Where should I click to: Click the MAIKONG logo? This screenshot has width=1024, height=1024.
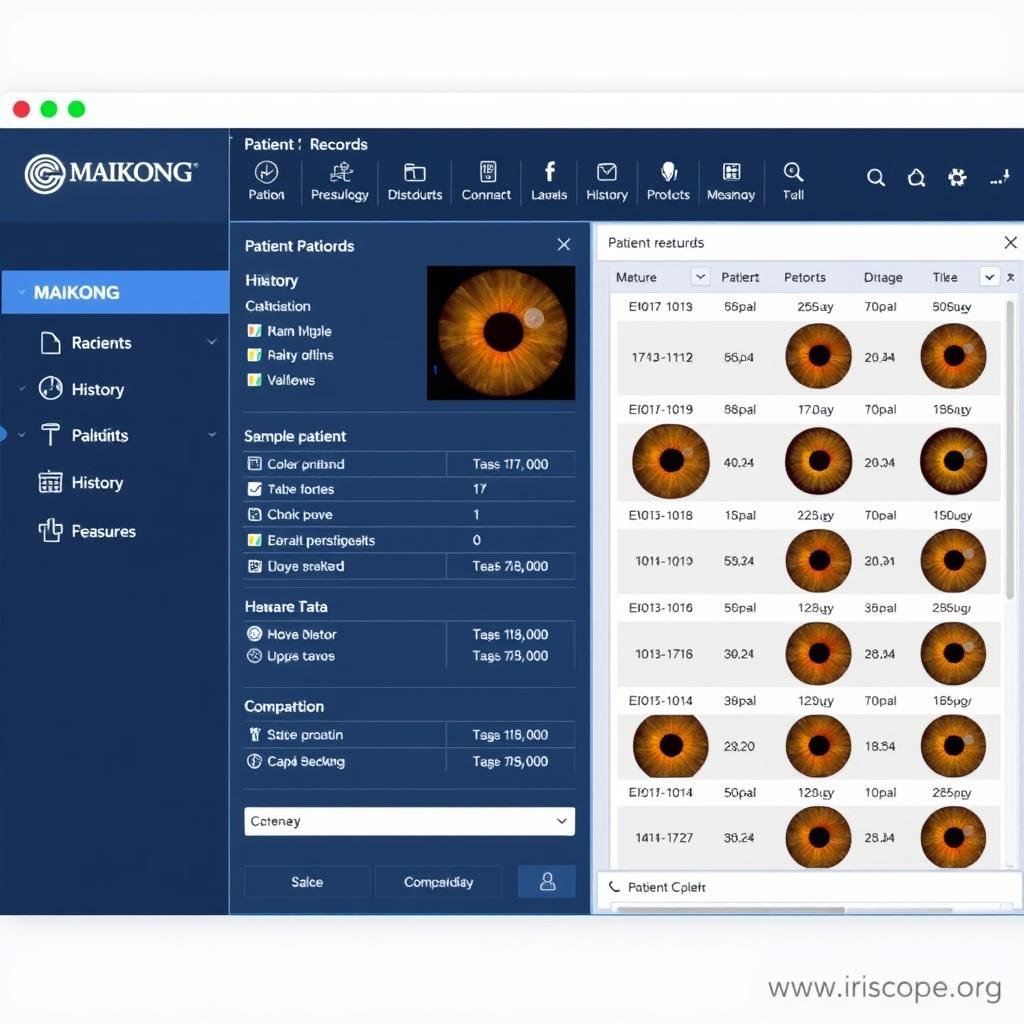click(111, 174)
